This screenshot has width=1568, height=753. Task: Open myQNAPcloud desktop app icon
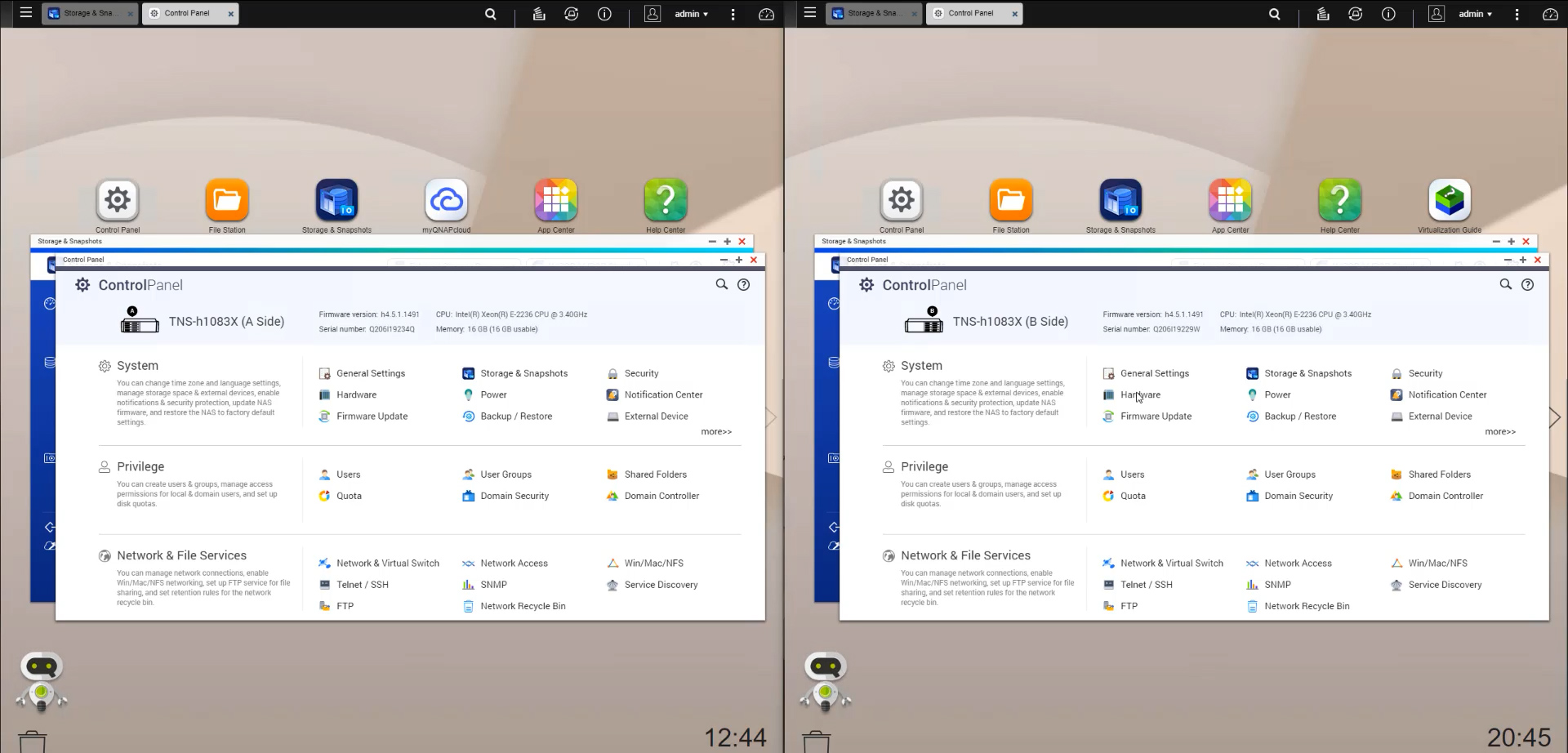[x=446, y=201]
